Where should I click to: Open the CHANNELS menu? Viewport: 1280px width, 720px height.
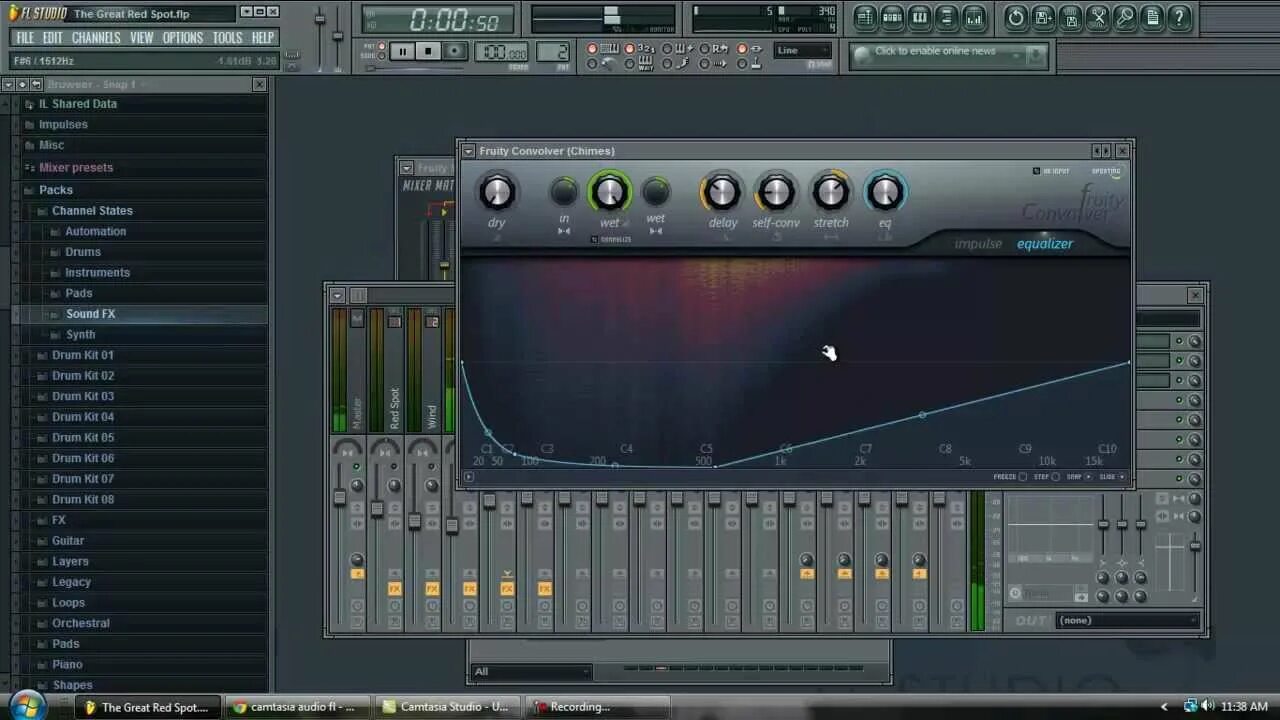pos(96,38)
